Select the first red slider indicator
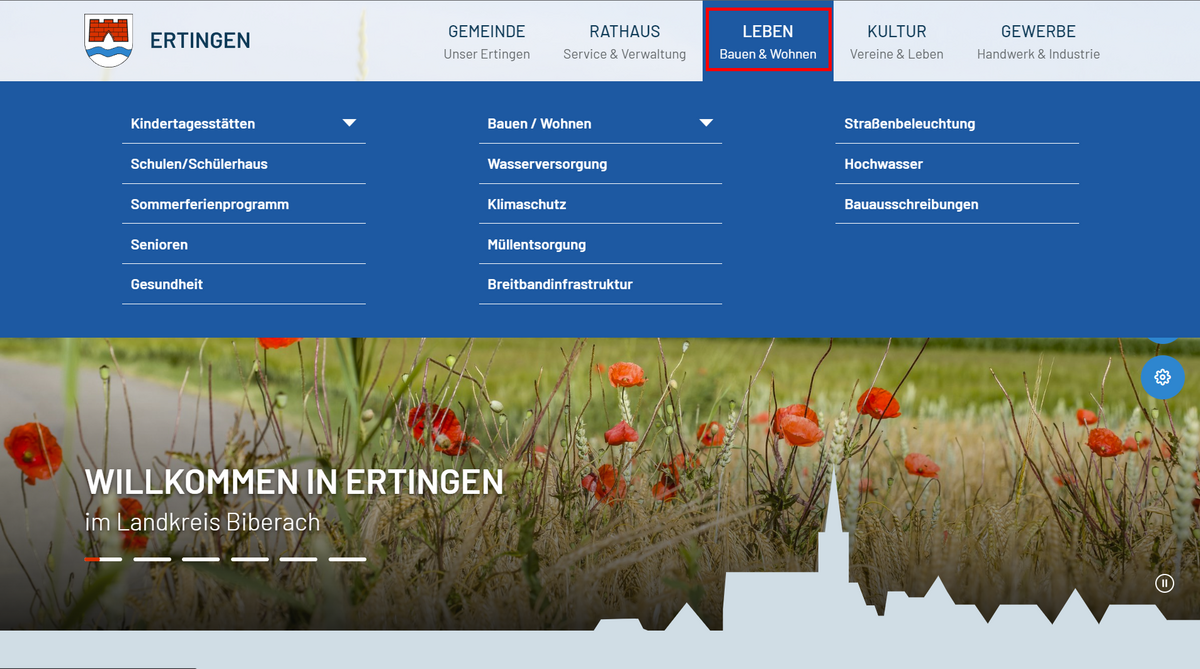1200x669 pixels. [x=103, y=559]
